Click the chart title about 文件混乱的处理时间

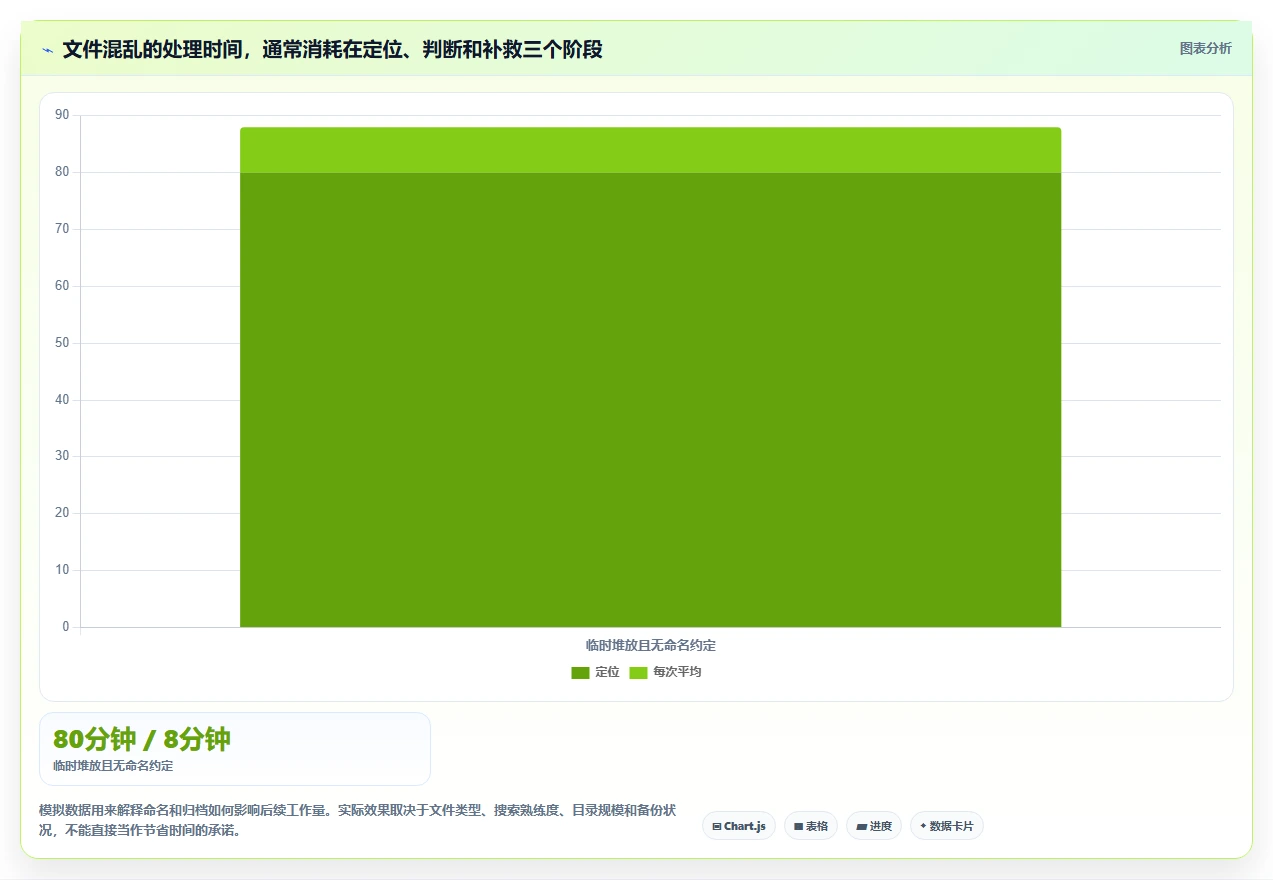[x=332, y=50]
